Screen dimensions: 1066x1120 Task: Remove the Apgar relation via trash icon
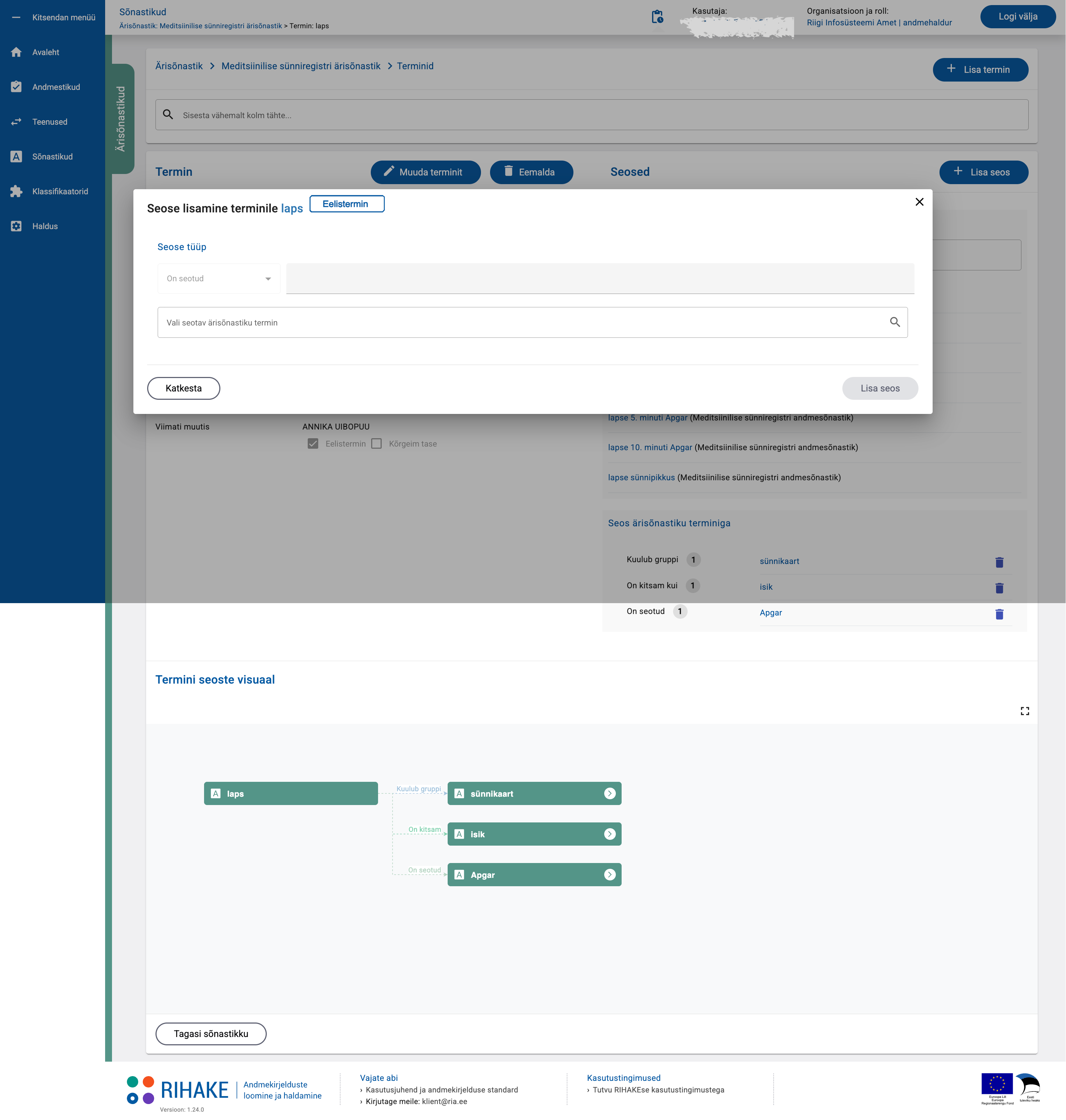tap(999, 614)
